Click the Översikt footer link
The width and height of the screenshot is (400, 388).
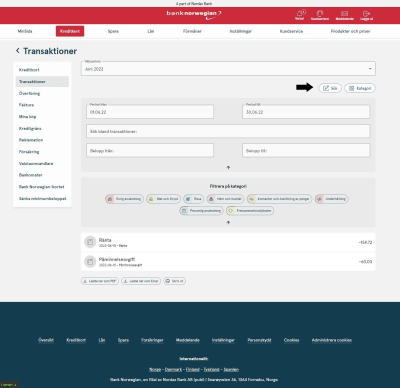pos(46,340)
